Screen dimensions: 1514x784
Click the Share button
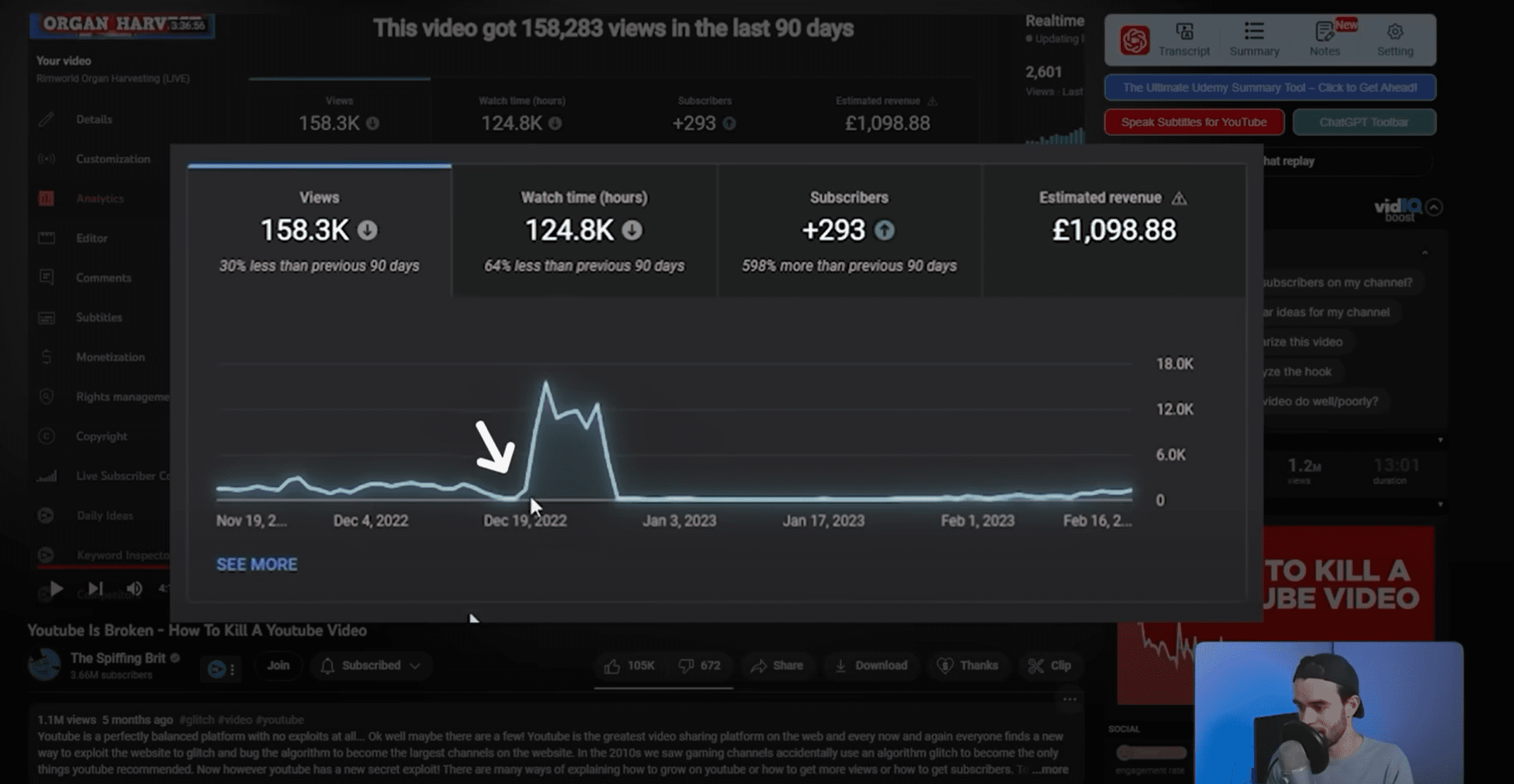click(x=777, y=665)
